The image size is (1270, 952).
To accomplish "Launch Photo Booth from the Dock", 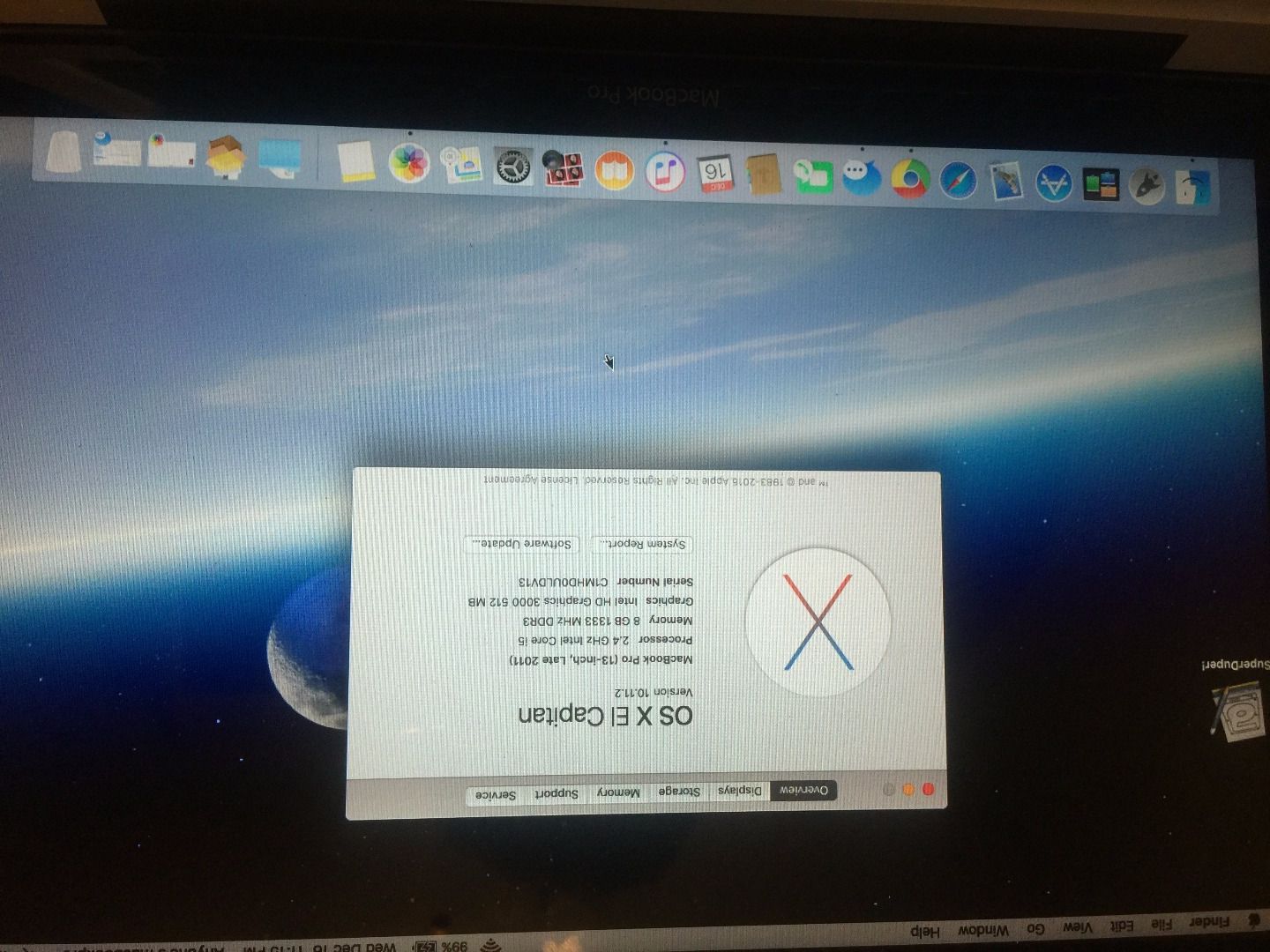I will (x=564, y=168).
